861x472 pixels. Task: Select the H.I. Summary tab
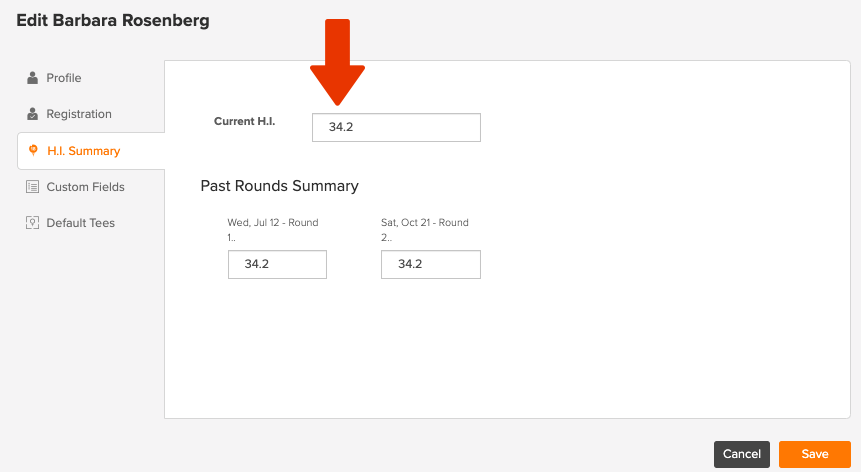pyautogui.click(x=91, y=151)
